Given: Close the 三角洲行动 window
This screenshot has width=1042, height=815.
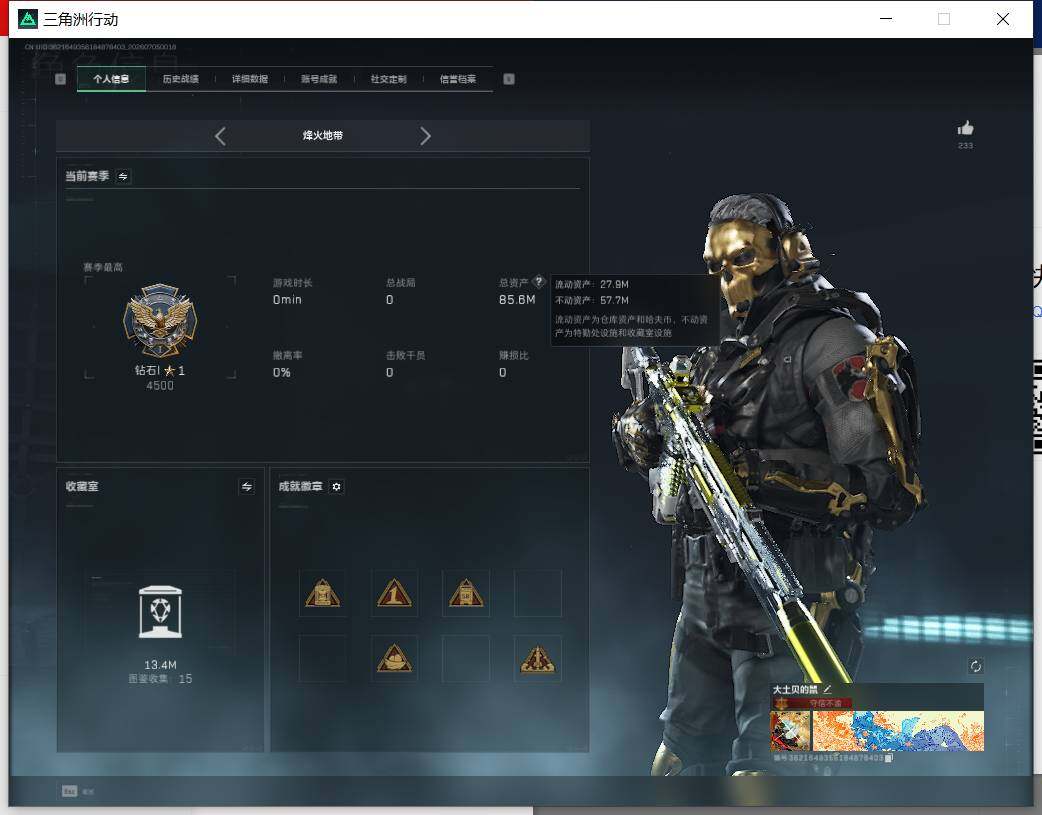Looking at the screenshot, I should (x=1003, y=19).
